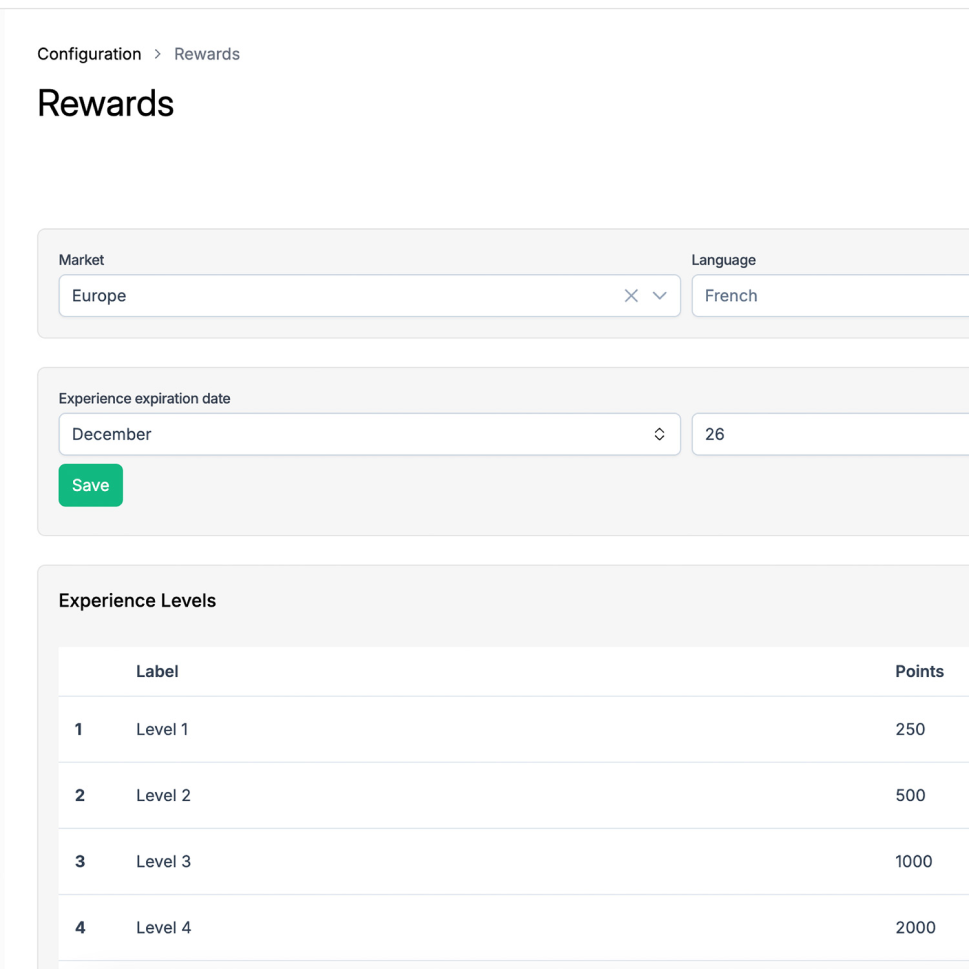The image size is (969, 969).
Task: Select the Level 3 label cell
Action: [x=163, y=861]
